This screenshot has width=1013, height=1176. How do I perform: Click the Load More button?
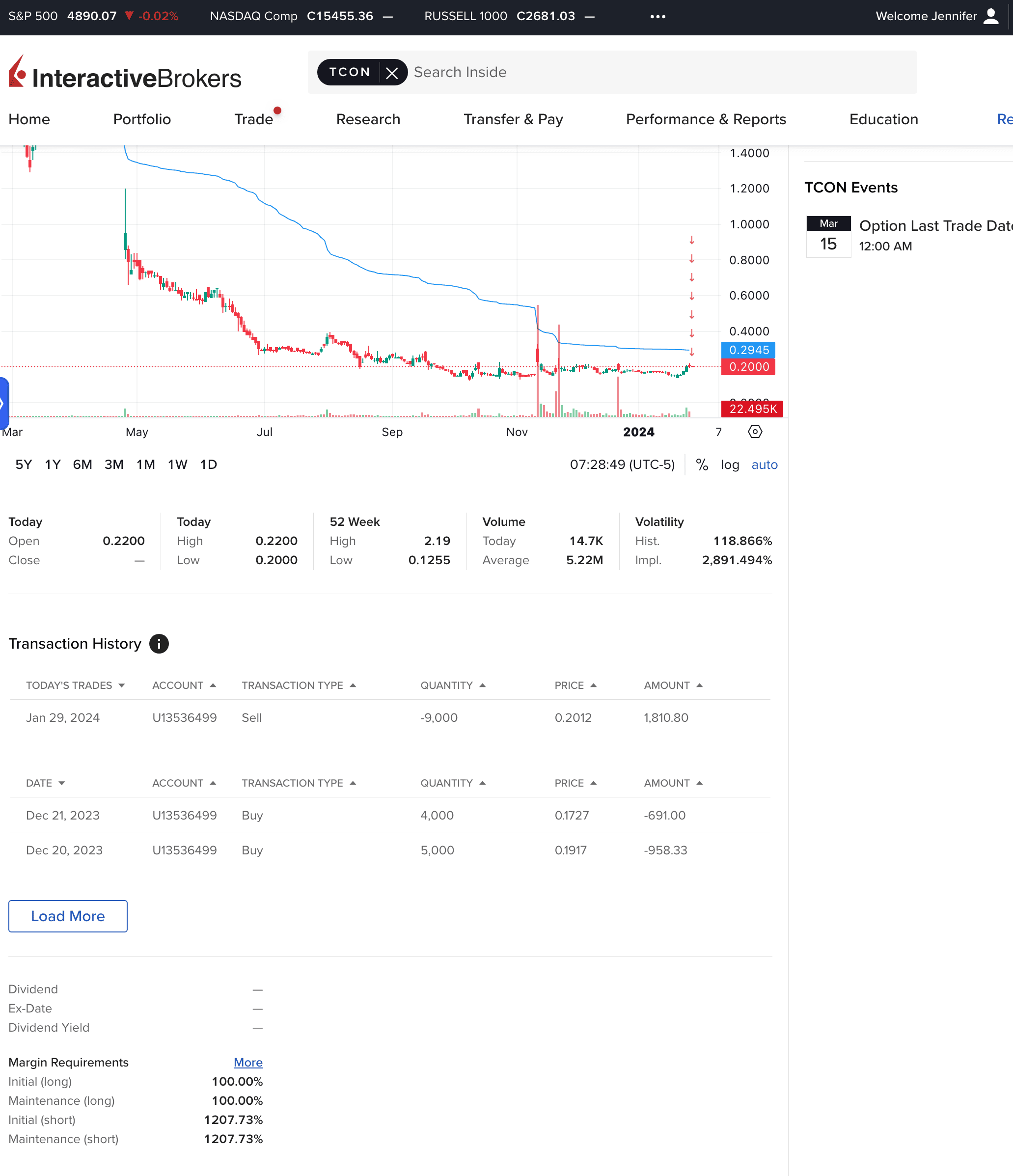68,916
